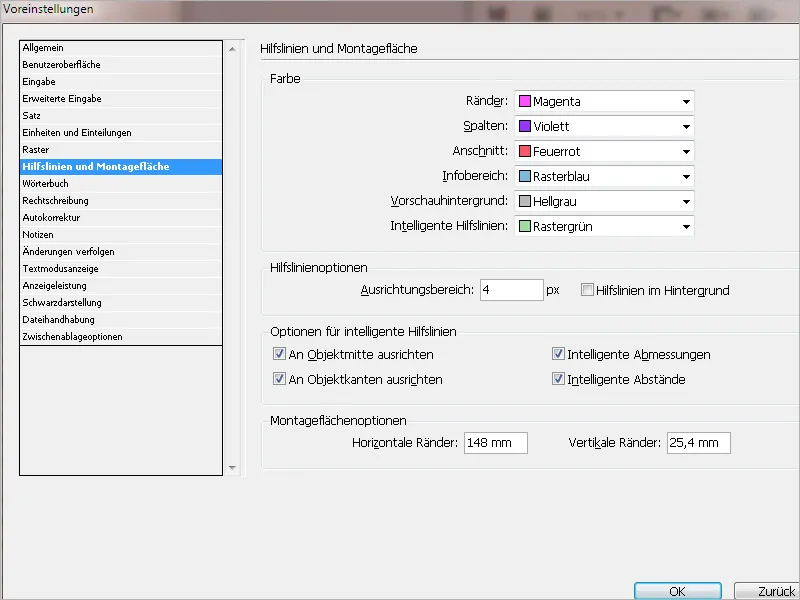Viewport: 800px width, 600px height.
Task: Enable Hilfslinien im Hintergrund checkbox
Action: coord(587,290)
